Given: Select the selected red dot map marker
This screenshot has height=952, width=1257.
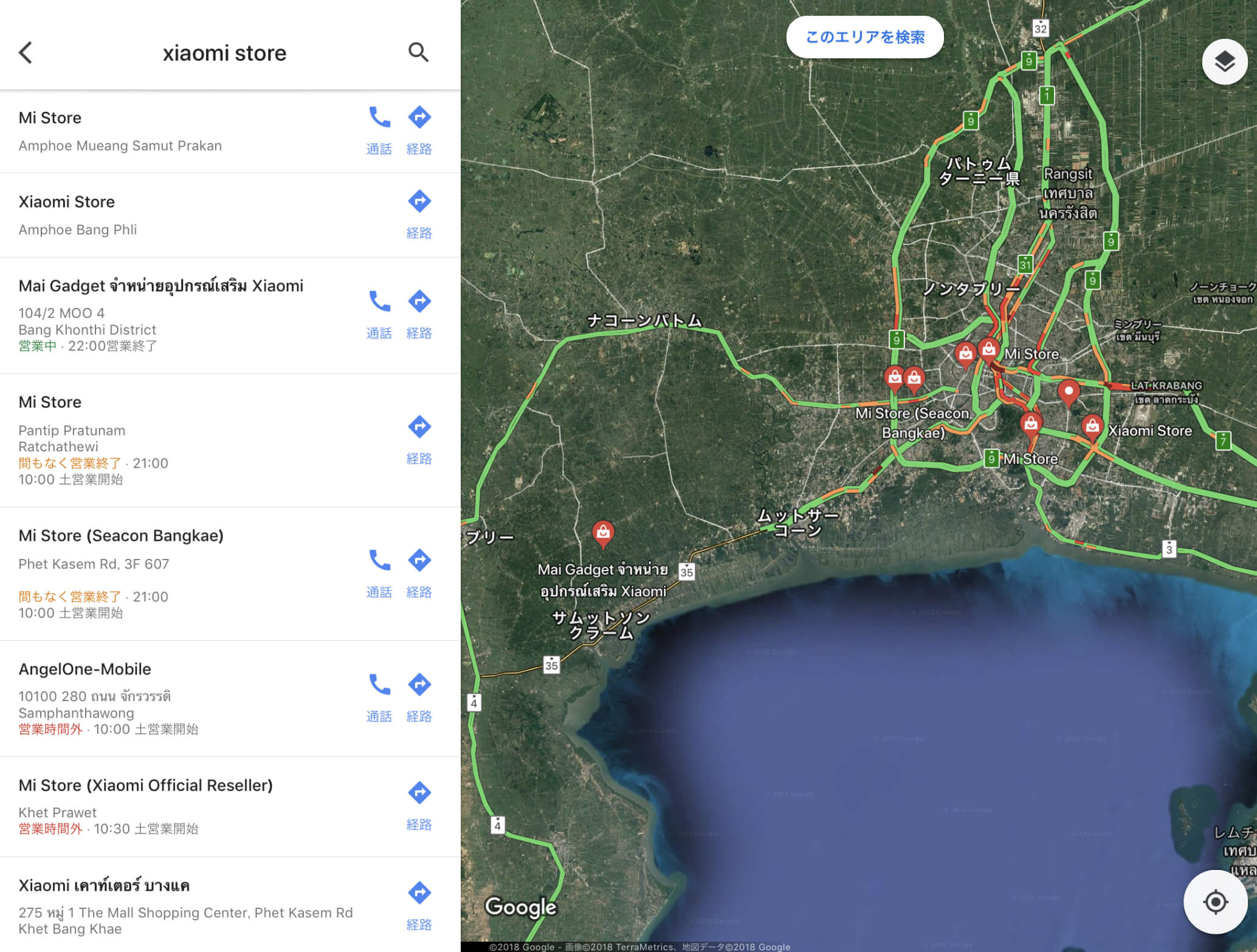Looking at the screenshot, I should click(x=1068, y=392).
